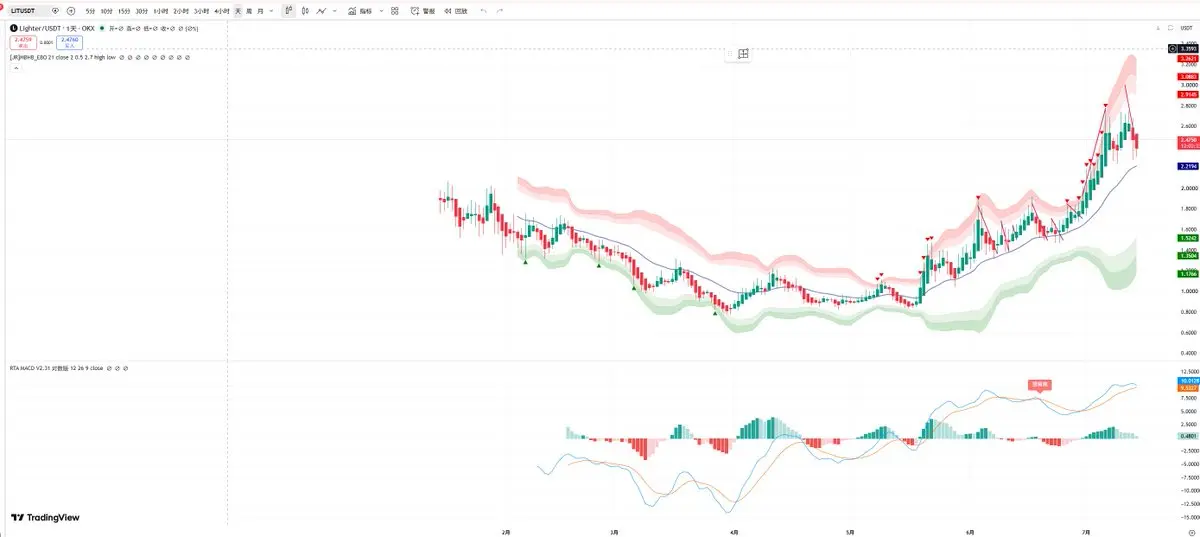Select the 4小时 interval

coord(221,10)
